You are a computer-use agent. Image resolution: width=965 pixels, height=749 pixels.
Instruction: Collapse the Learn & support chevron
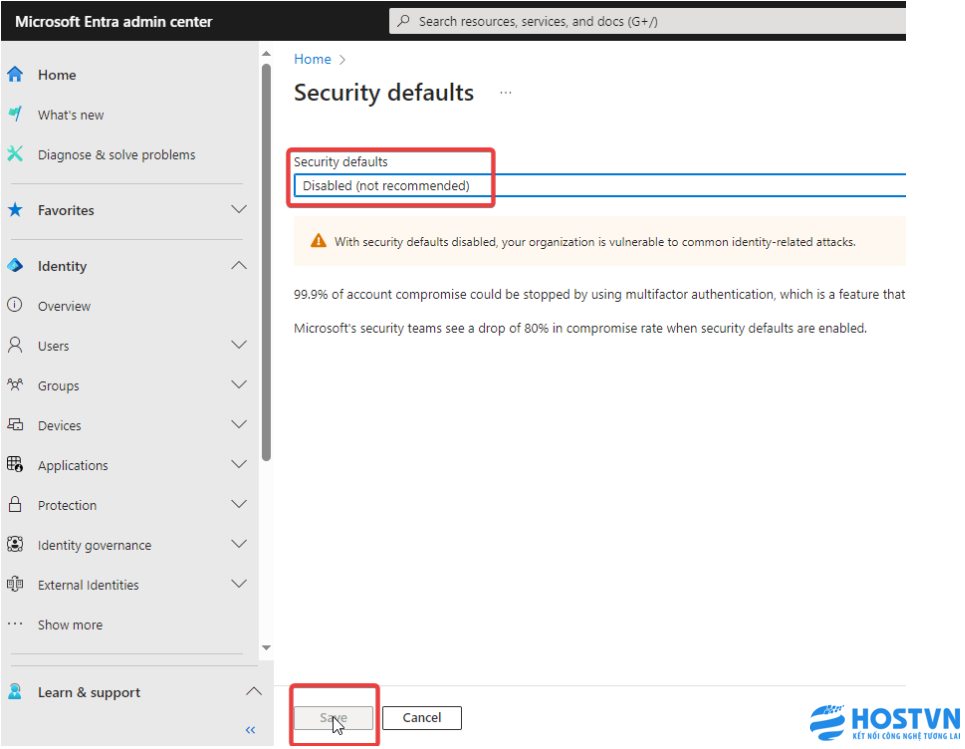pyautogui.click(x=254, y=691)
